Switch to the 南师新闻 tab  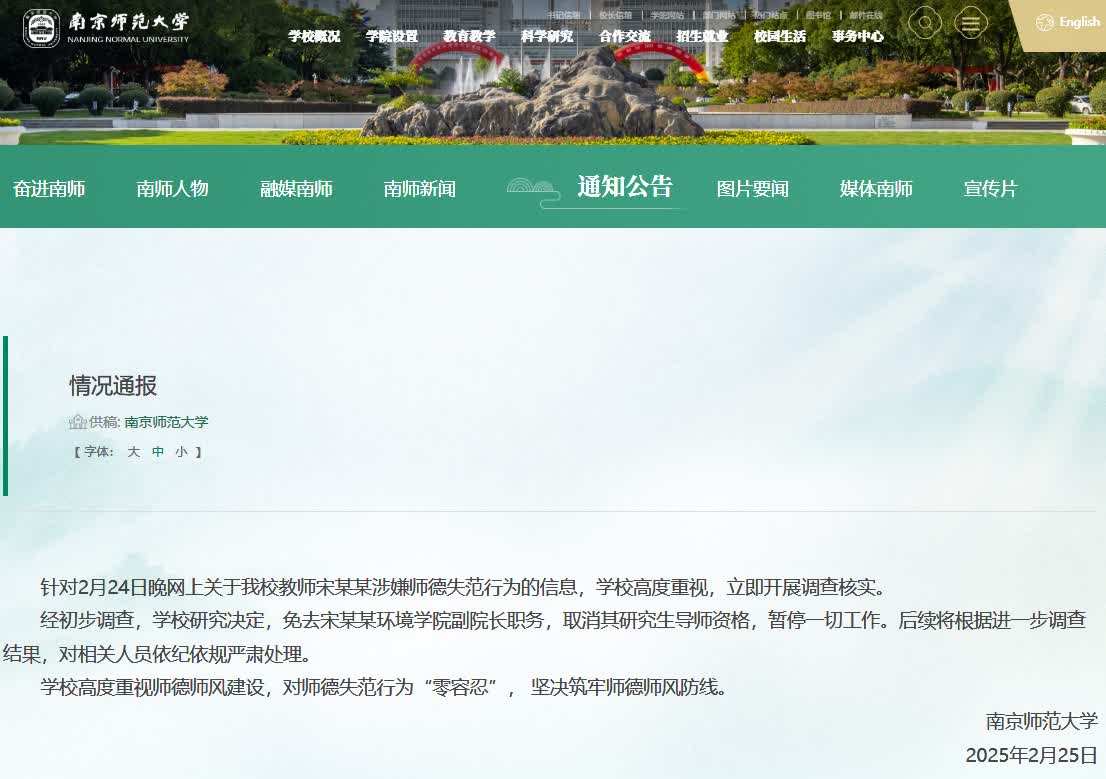419,189
